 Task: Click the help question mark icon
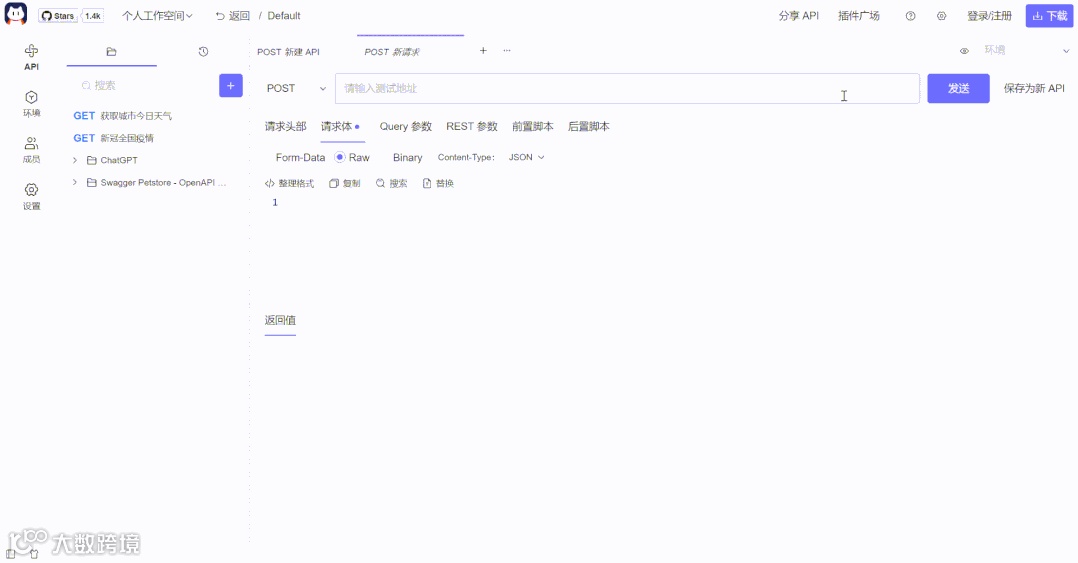910,16
